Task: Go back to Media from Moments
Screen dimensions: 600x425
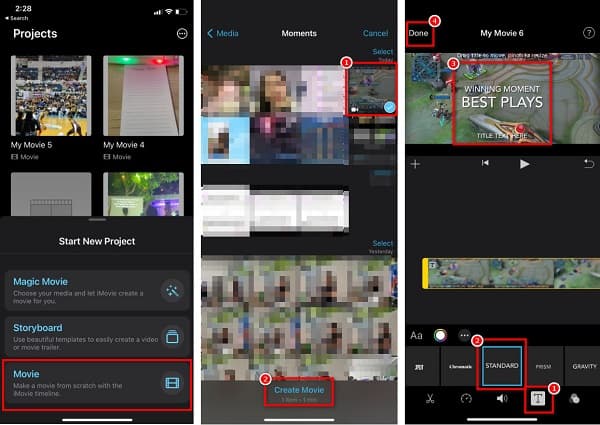Action: 223,33
